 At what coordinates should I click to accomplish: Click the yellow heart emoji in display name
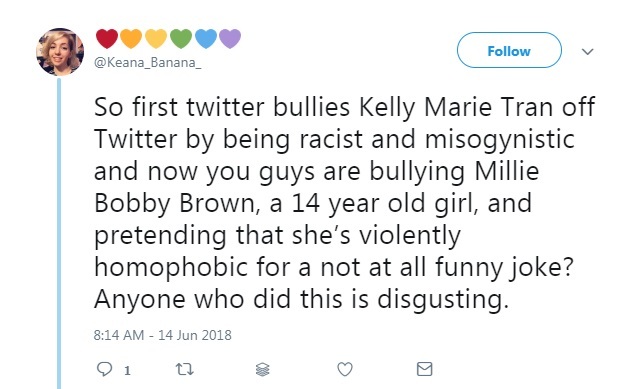coord(156,38)
